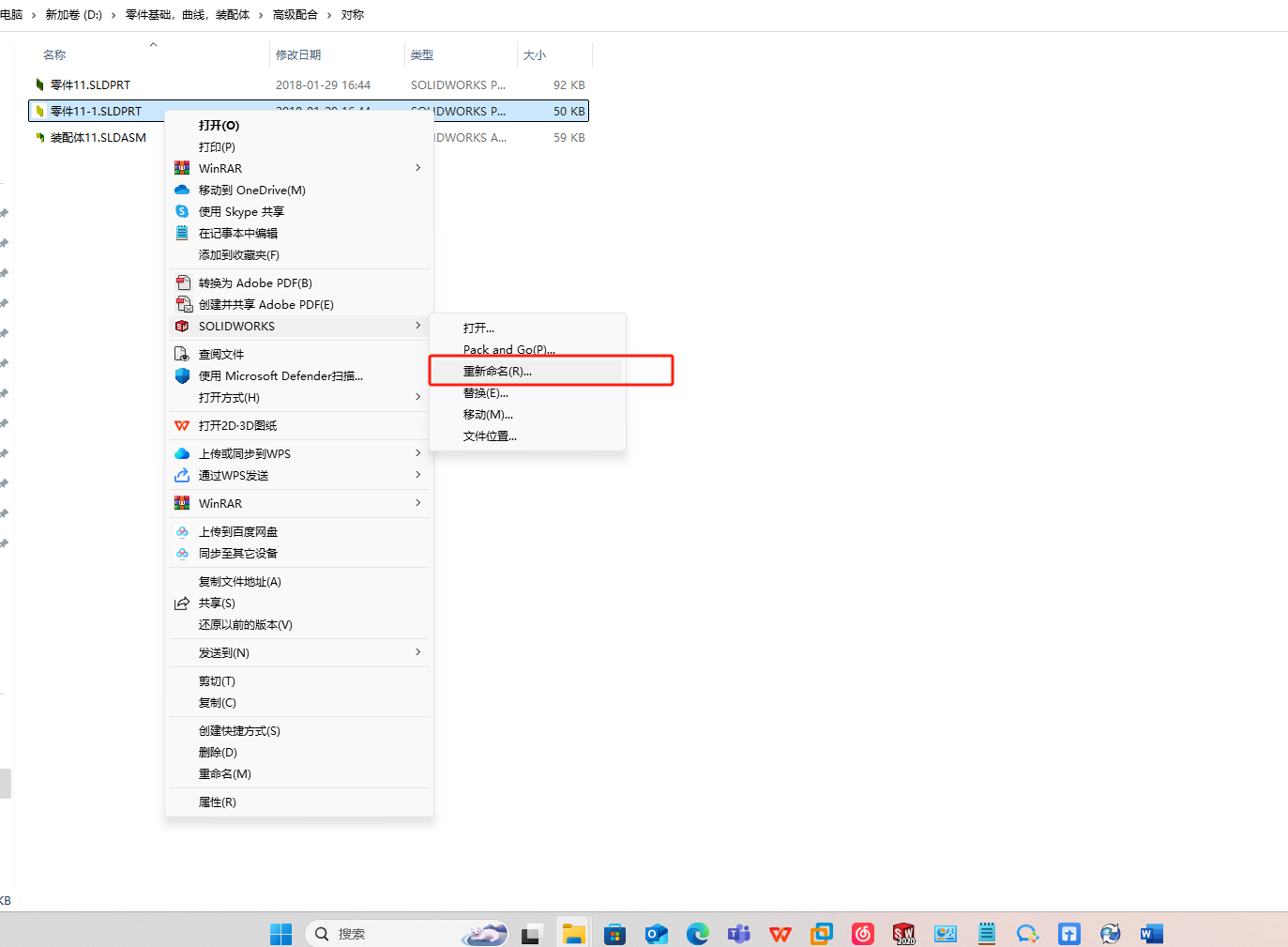Choose 剪切(T) from the context menu

tap(217, 680)
